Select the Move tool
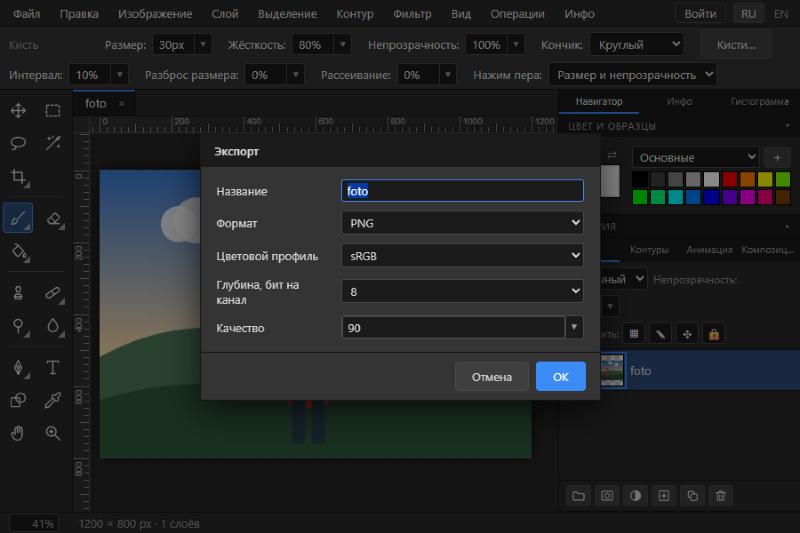 pyautogui.click(x=18, y=111)
